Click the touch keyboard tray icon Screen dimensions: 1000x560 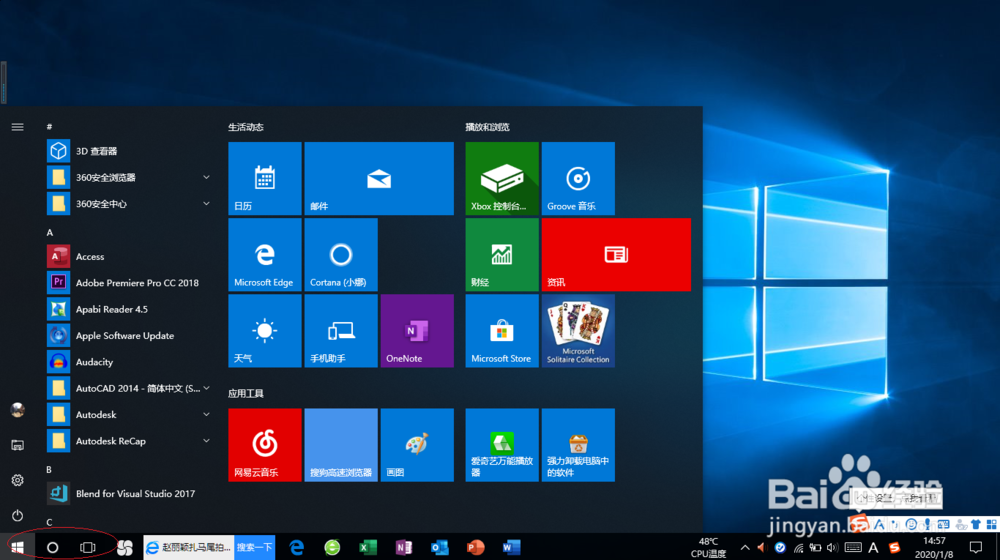(x=853, y=547)
